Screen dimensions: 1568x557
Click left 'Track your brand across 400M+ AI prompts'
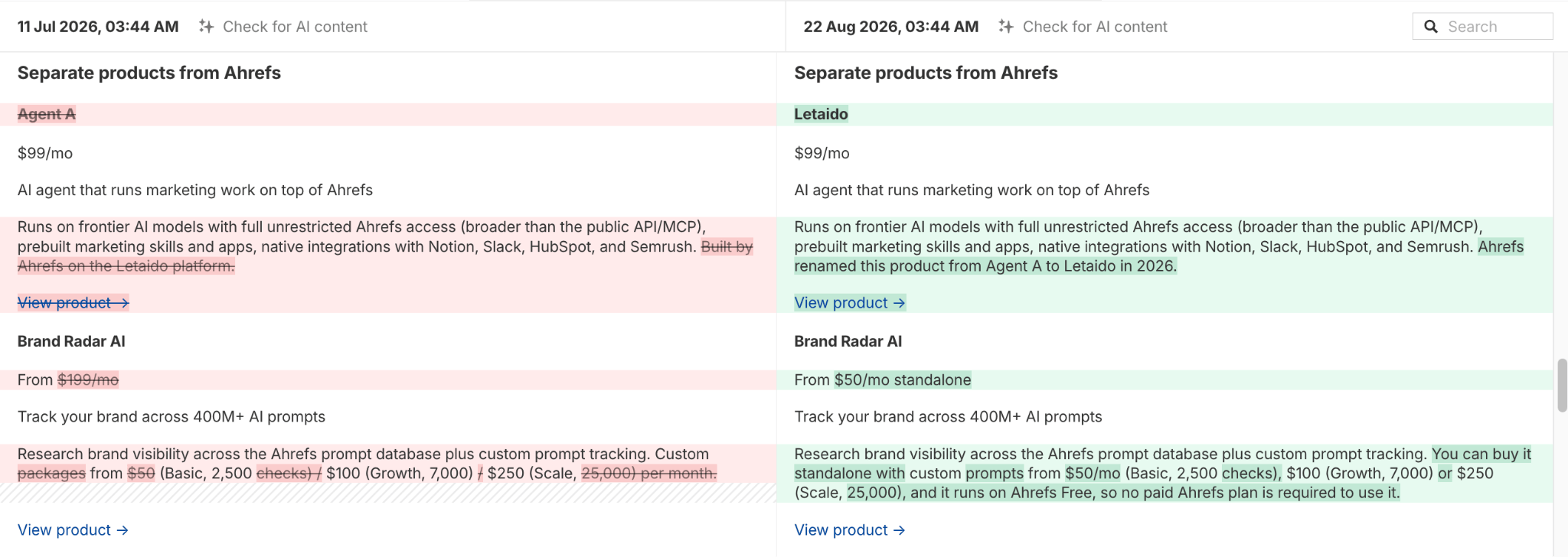(171, 417)
